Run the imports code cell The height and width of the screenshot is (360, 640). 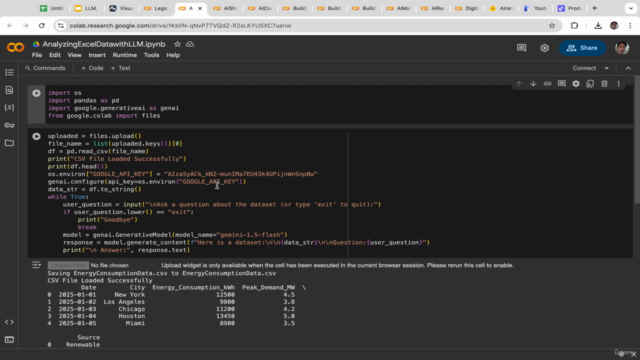(36, 93)
